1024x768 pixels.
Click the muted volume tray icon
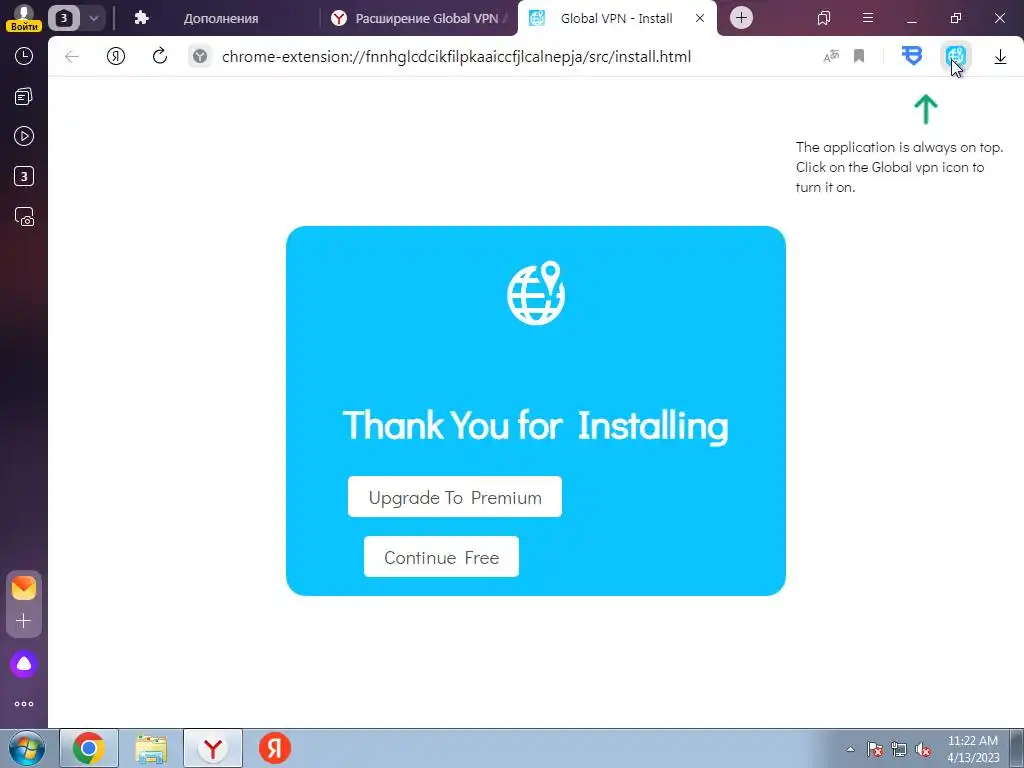[x=923, y=749]
